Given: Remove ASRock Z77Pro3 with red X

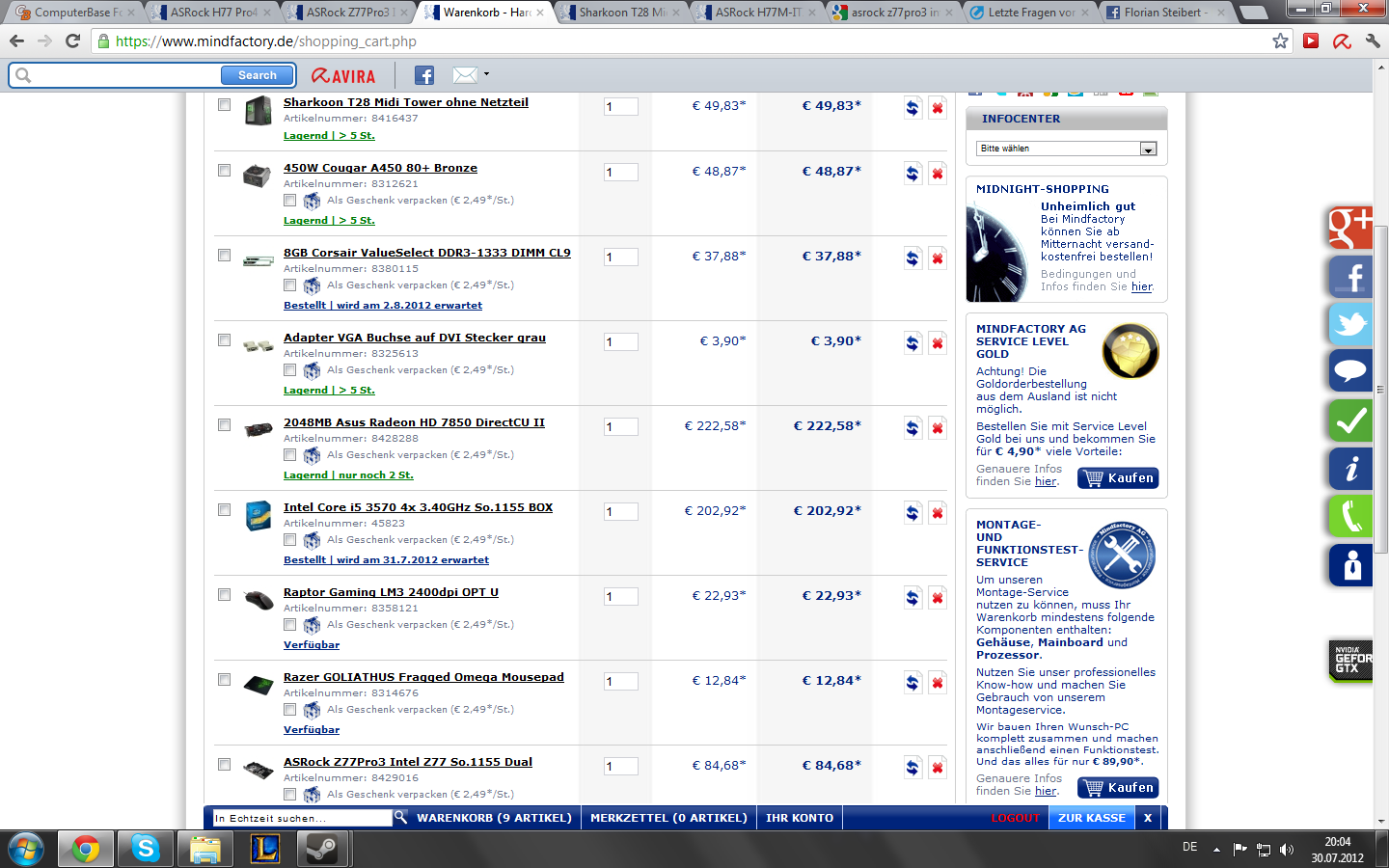Looking at the screenshot, I should [937, 768].
